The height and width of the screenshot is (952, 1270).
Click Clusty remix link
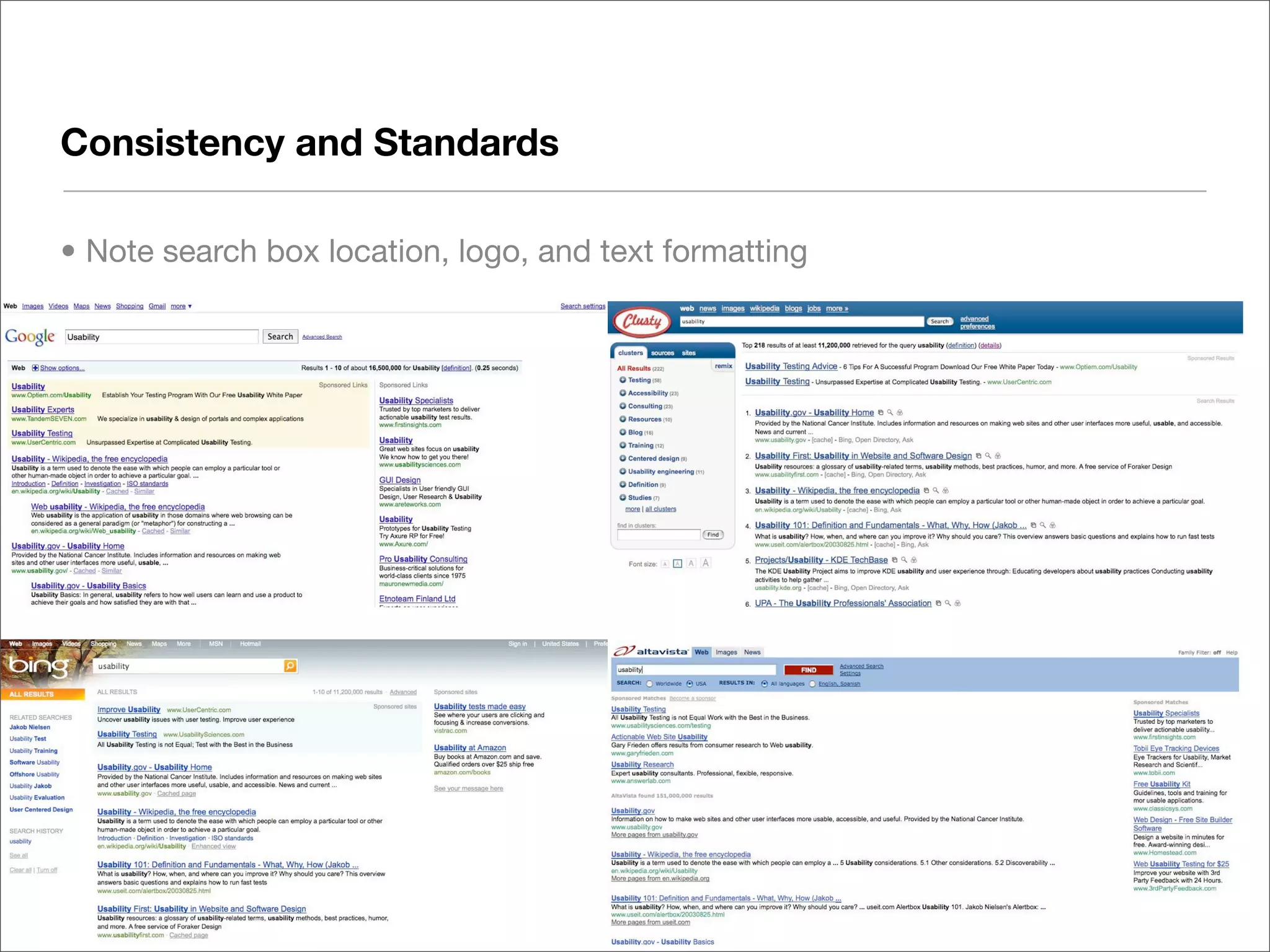click(x=723, y=366)
